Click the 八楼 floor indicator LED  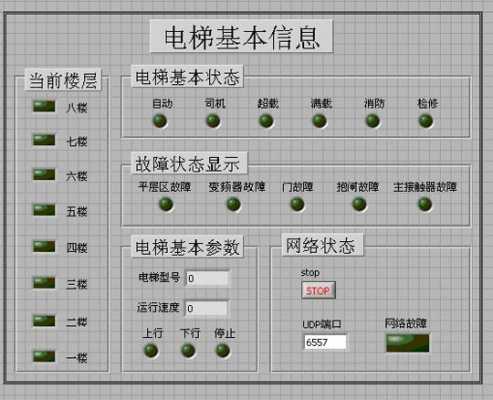(44, 106)
